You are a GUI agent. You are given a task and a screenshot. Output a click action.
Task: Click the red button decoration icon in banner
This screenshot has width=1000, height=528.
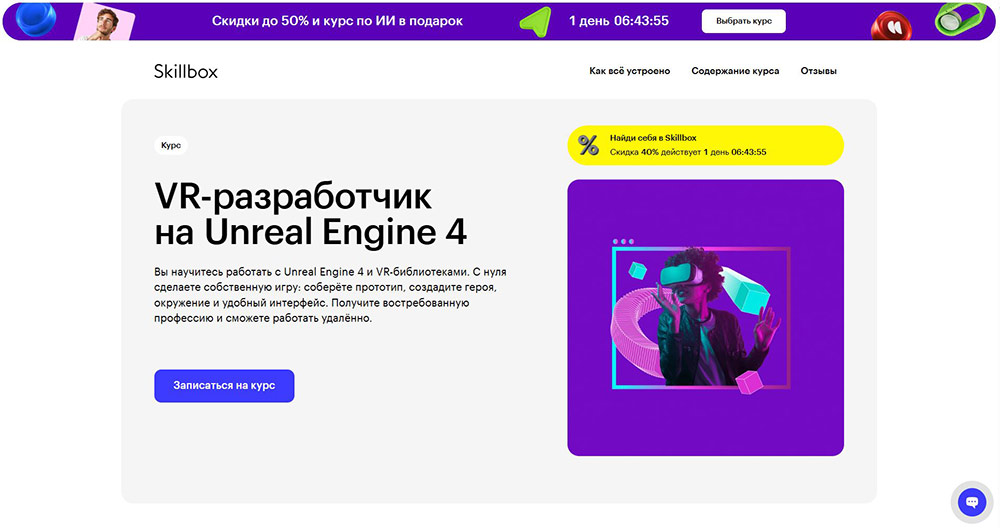click(891, 27)
